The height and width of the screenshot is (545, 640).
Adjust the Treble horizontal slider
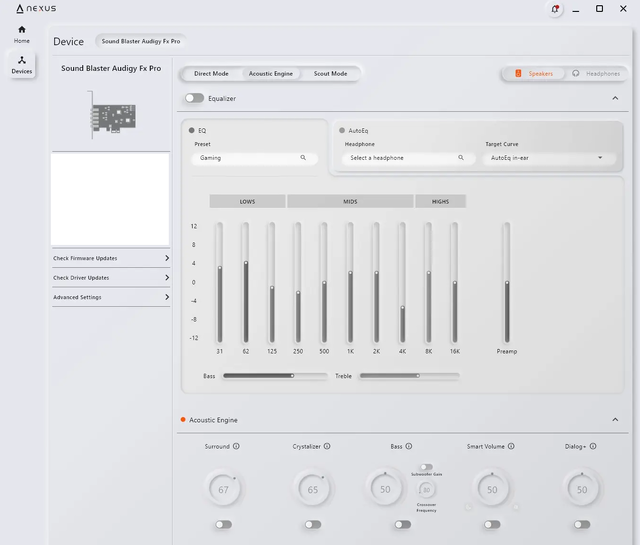click(x=409, y=376)
